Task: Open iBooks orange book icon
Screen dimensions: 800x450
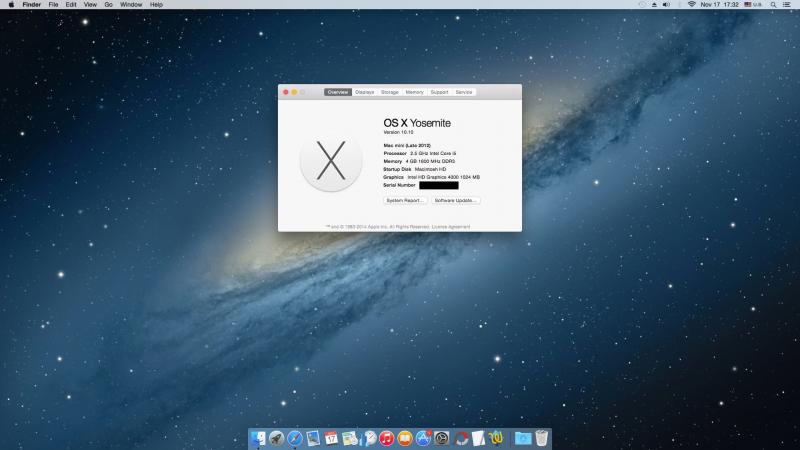Action: [405, 438]
